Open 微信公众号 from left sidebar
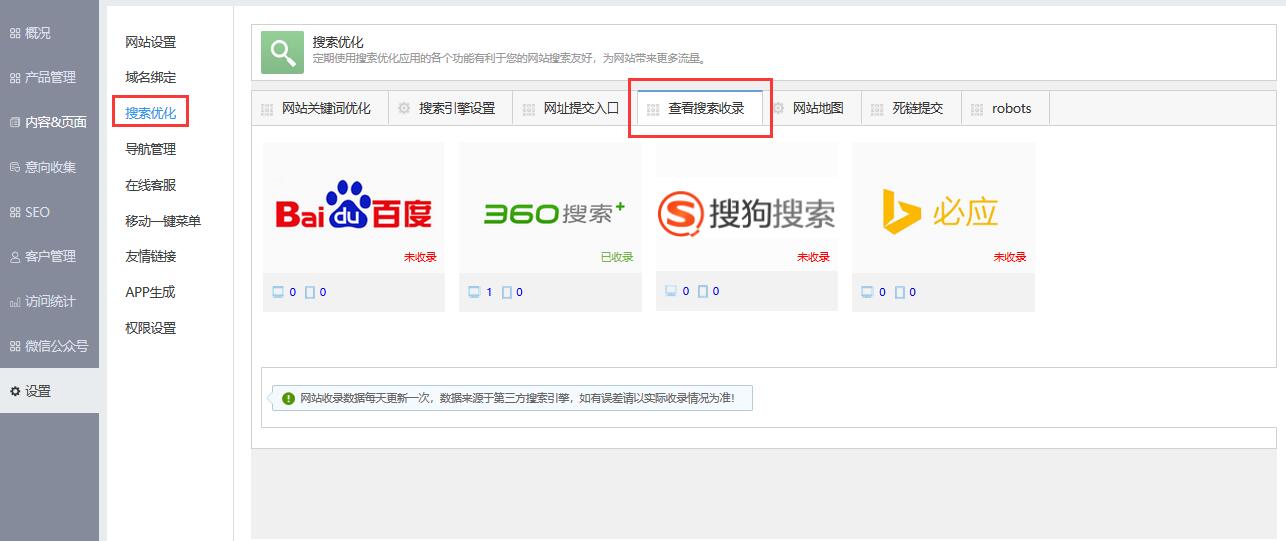 [x=56, y=346]
